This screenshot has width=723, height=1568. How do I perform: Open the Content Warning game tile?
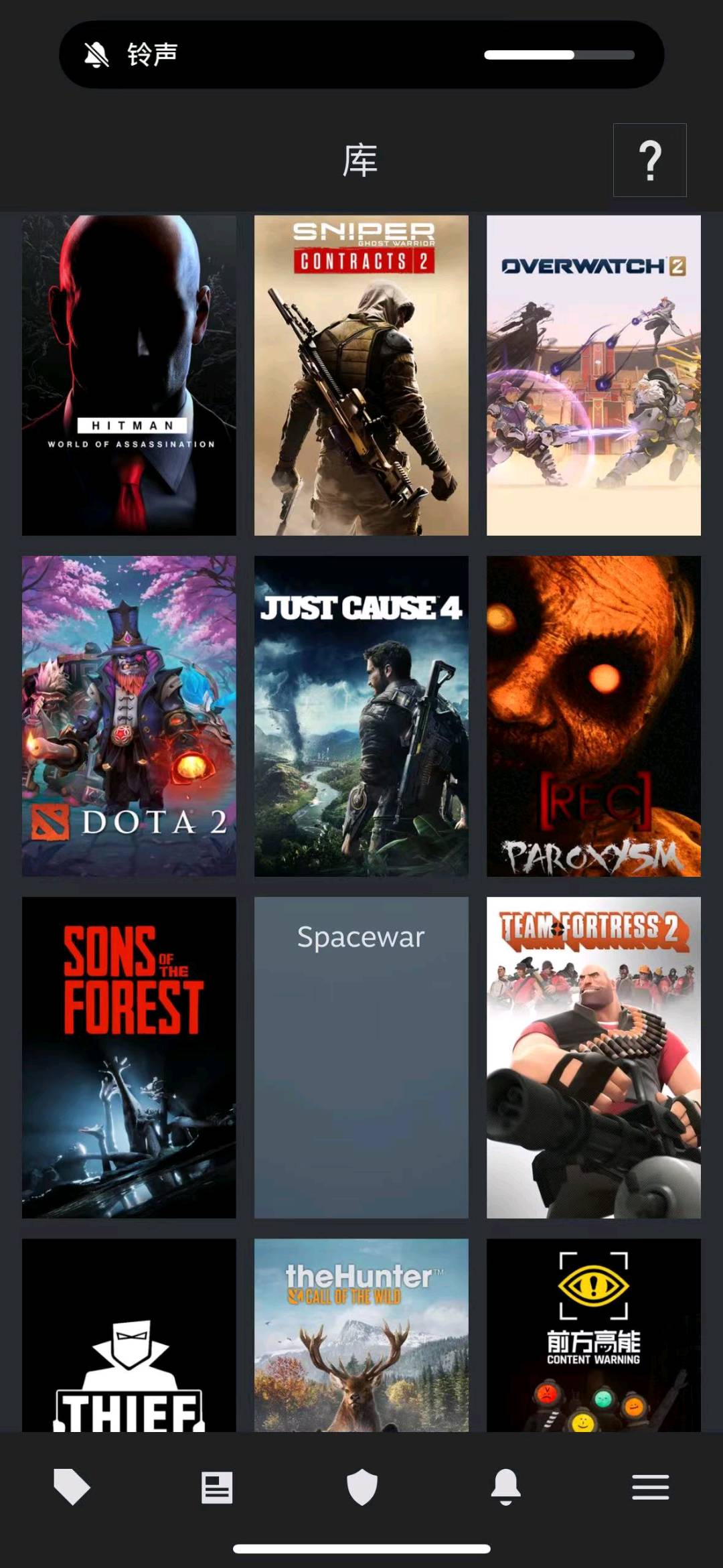(x=594, y=1335)
